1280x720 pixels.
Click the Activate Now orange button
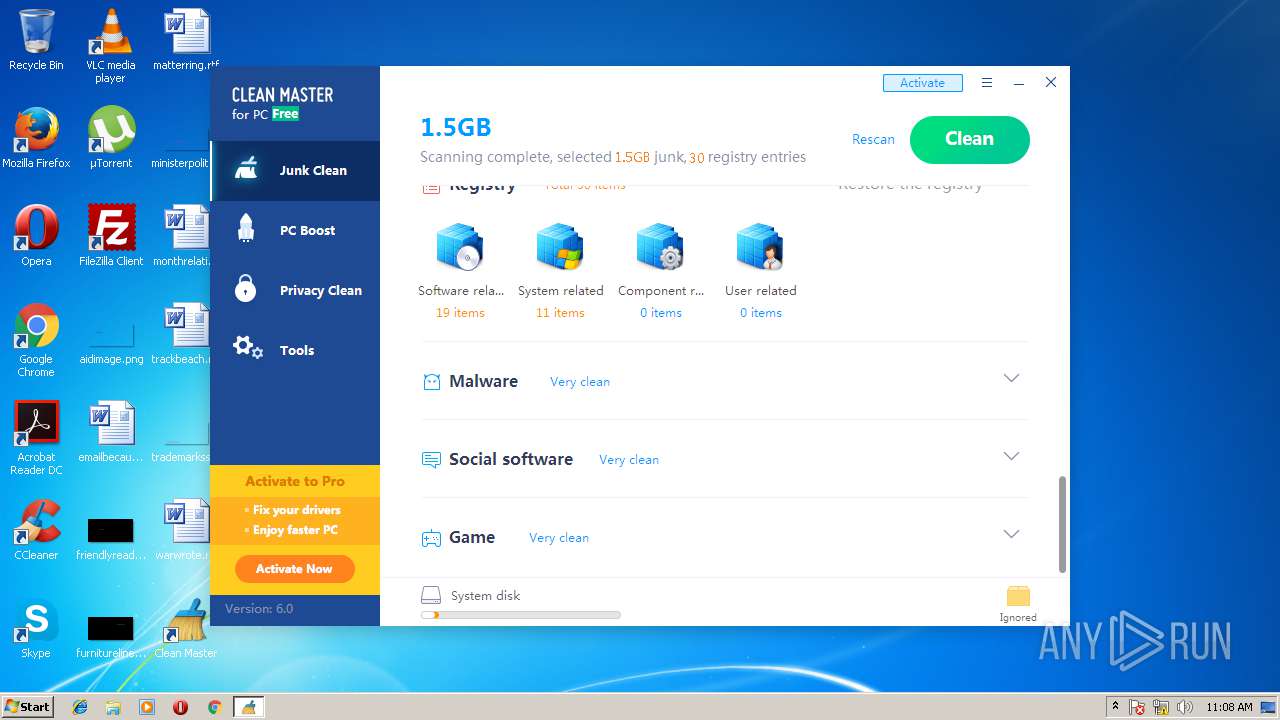294,569
